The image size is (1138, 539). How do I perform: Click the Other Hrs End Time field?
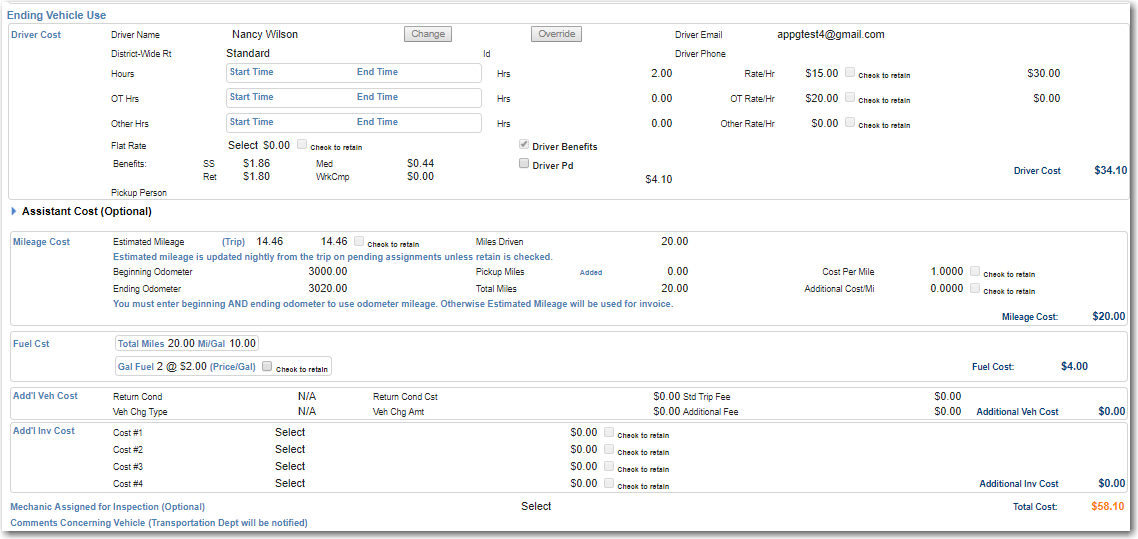377,122
